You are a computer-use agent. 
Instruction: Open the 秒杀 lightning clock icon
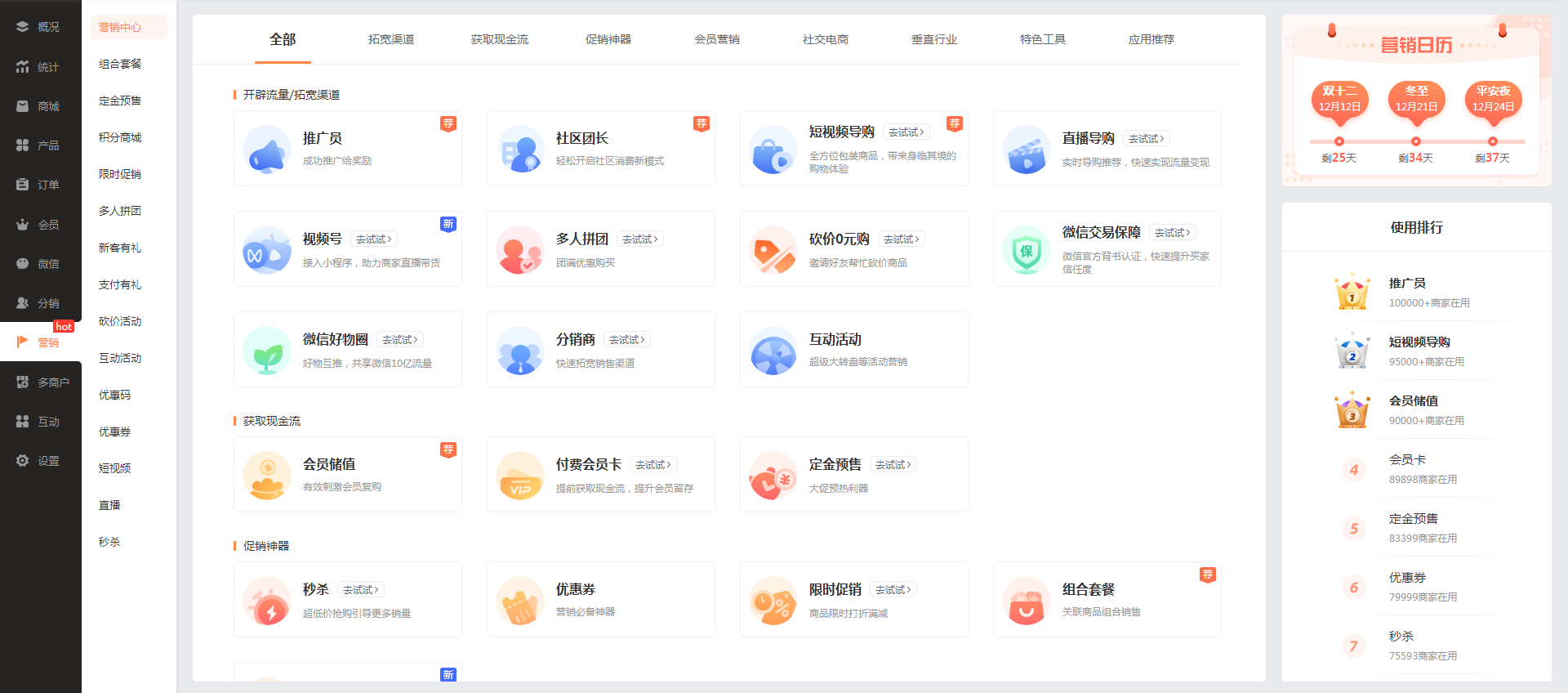(267, 600)
